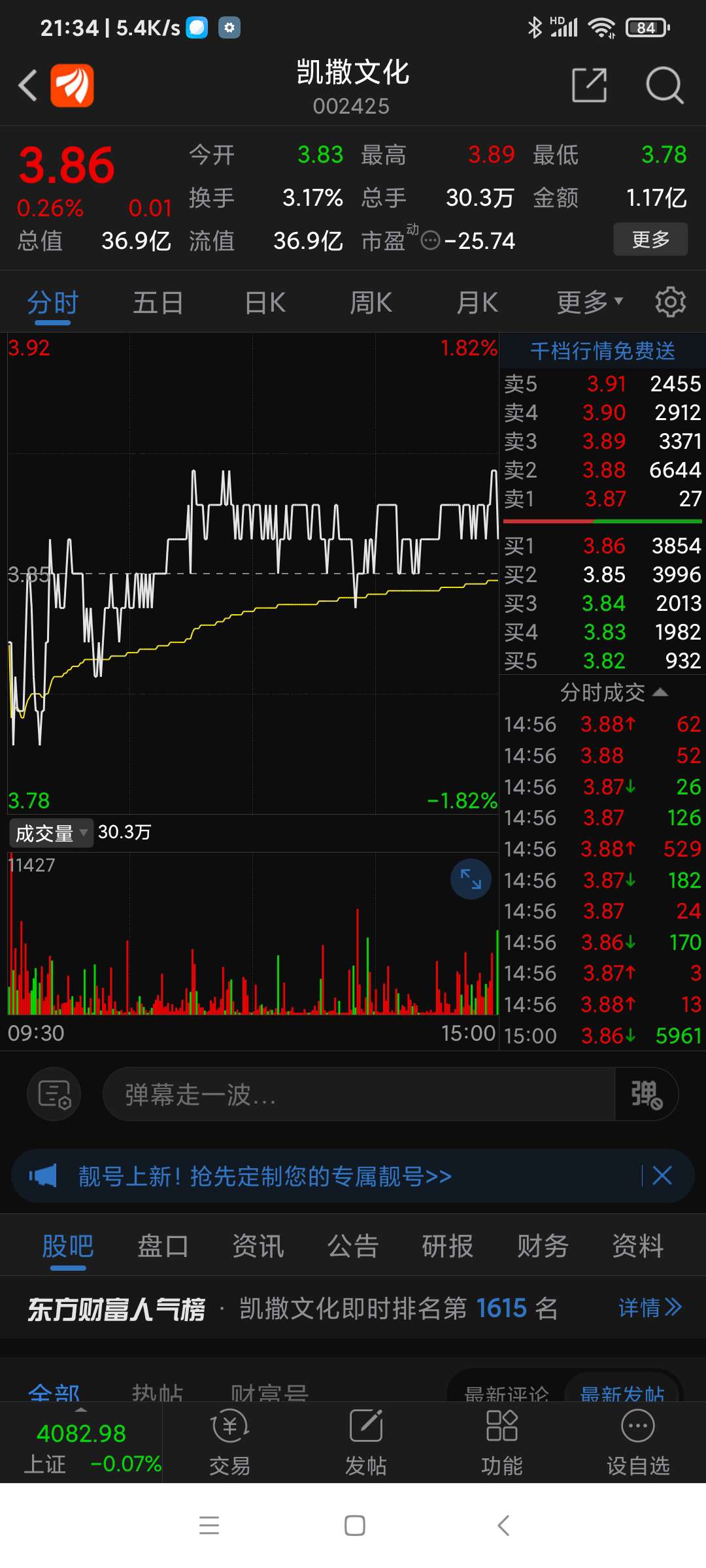Tap 卖1 order row at 3.87

pyautogui.click(x=603, y=498)
